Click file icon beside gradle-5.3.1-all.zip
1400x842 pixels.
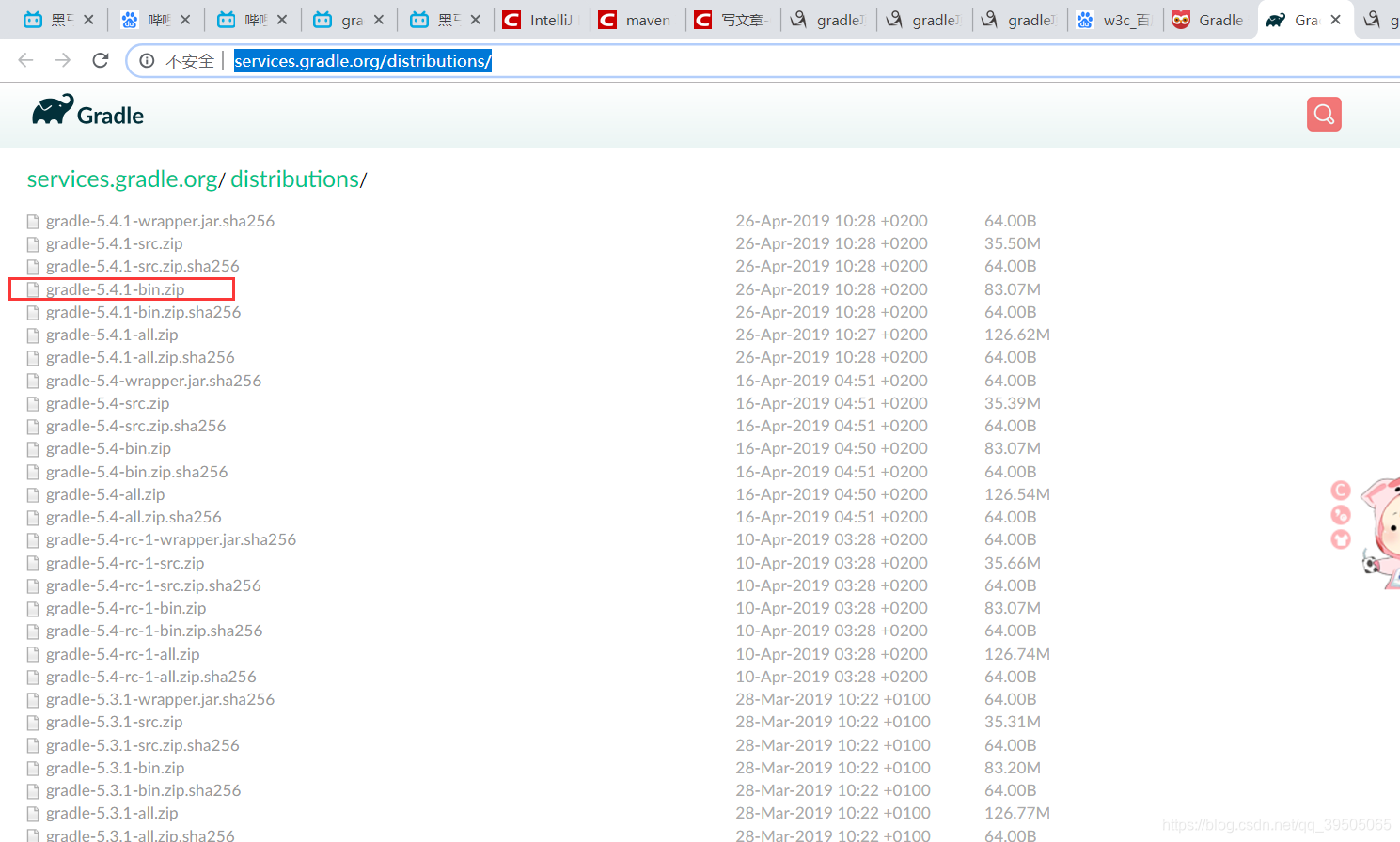click(33, 814)
